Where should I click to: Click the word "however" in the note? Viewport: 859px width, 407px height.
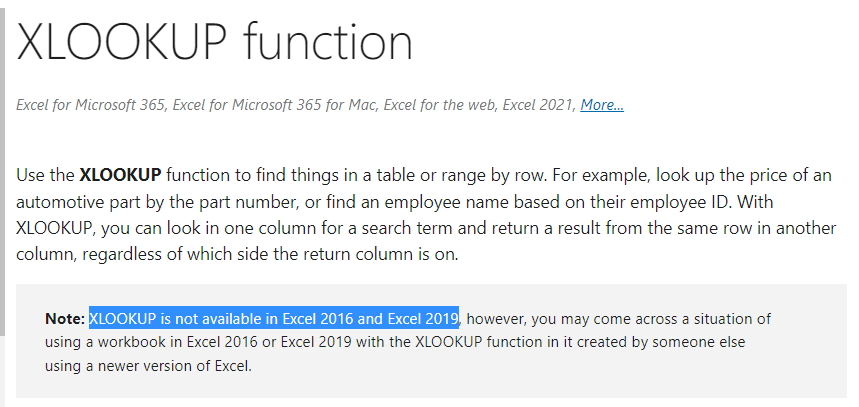click(496, 319)
